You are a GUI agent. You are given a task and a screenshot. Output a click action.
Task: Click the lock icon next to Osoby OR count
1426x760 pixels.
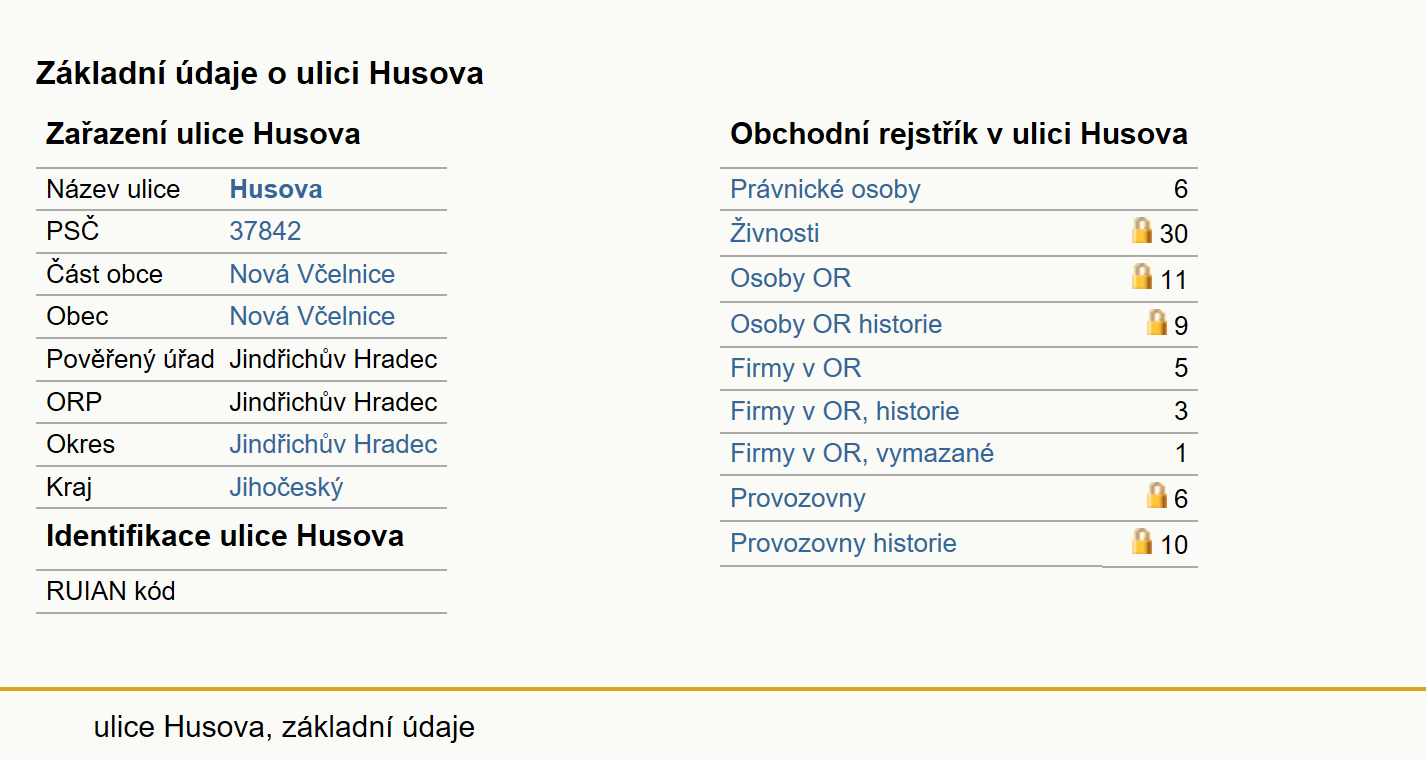1142,276
